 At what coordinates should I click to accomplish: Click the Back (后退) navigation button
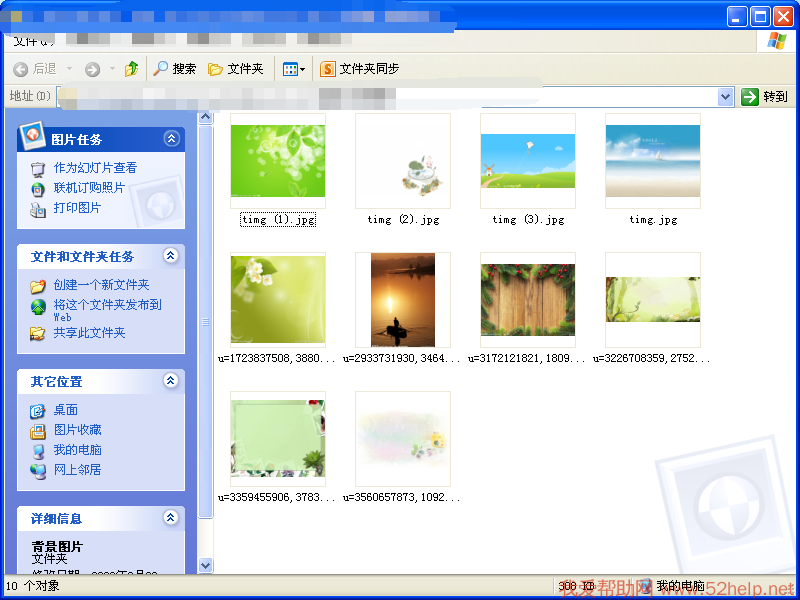tap(35, 69)
